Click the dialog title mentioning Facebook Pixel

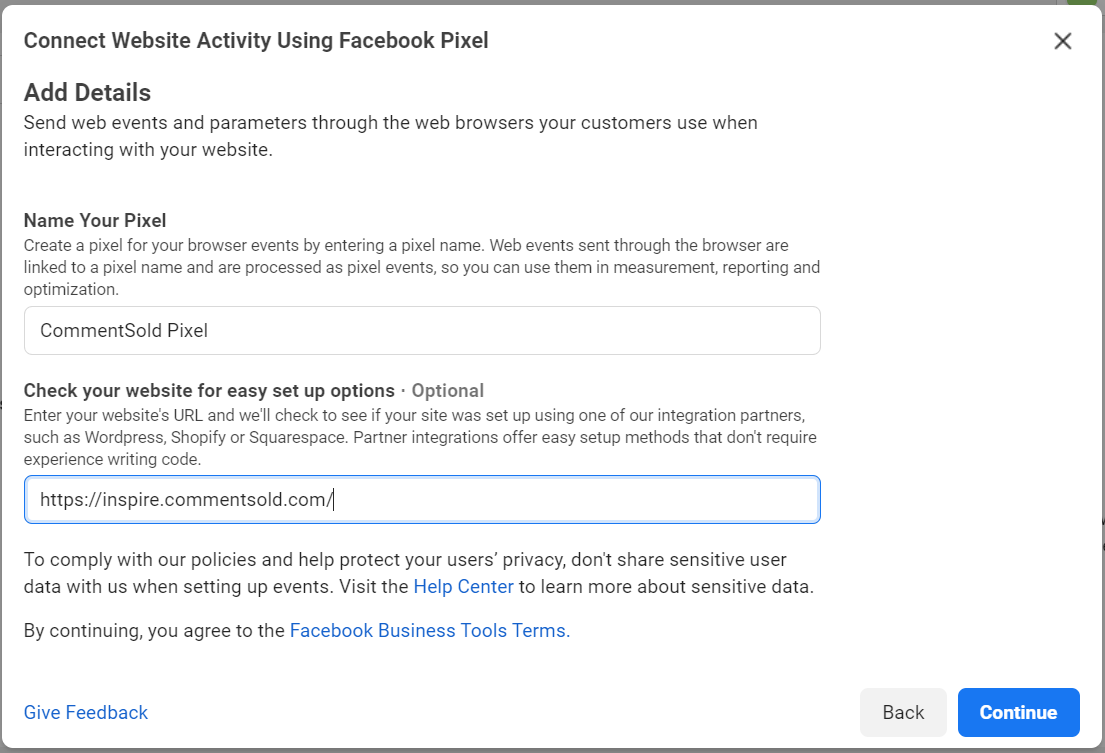pyautogui.click(x=256, y=41)
